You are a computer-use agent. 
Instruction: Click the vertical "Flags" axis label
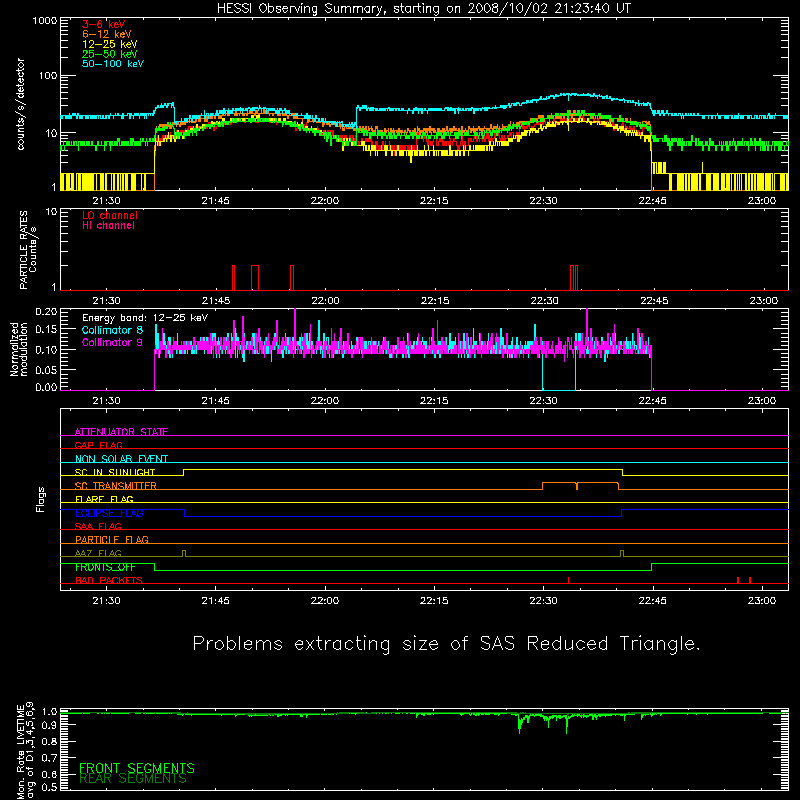(x=41, y=499)
